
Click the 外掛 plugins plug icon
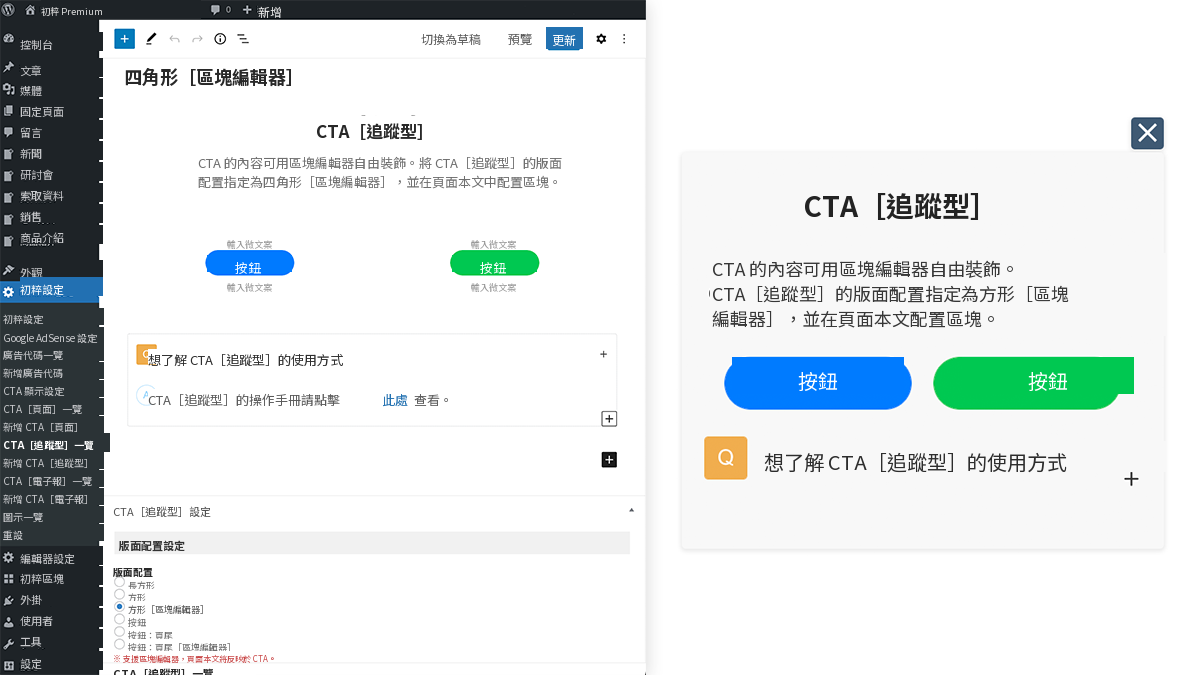[8, 600]
